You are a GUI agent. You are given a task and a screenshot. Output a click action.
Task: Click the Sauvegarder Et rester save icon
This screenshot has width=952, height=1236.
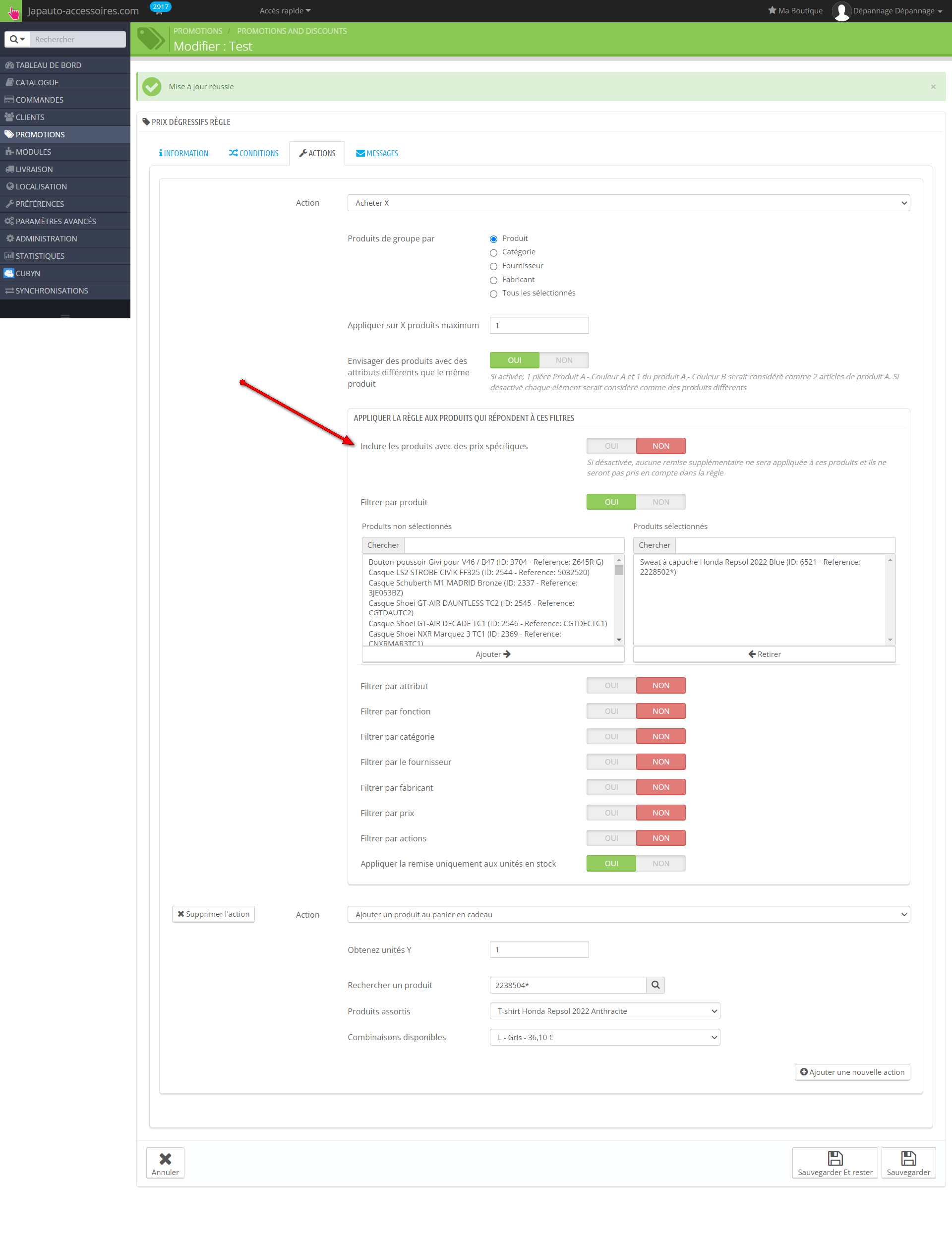pos(835,1158)
